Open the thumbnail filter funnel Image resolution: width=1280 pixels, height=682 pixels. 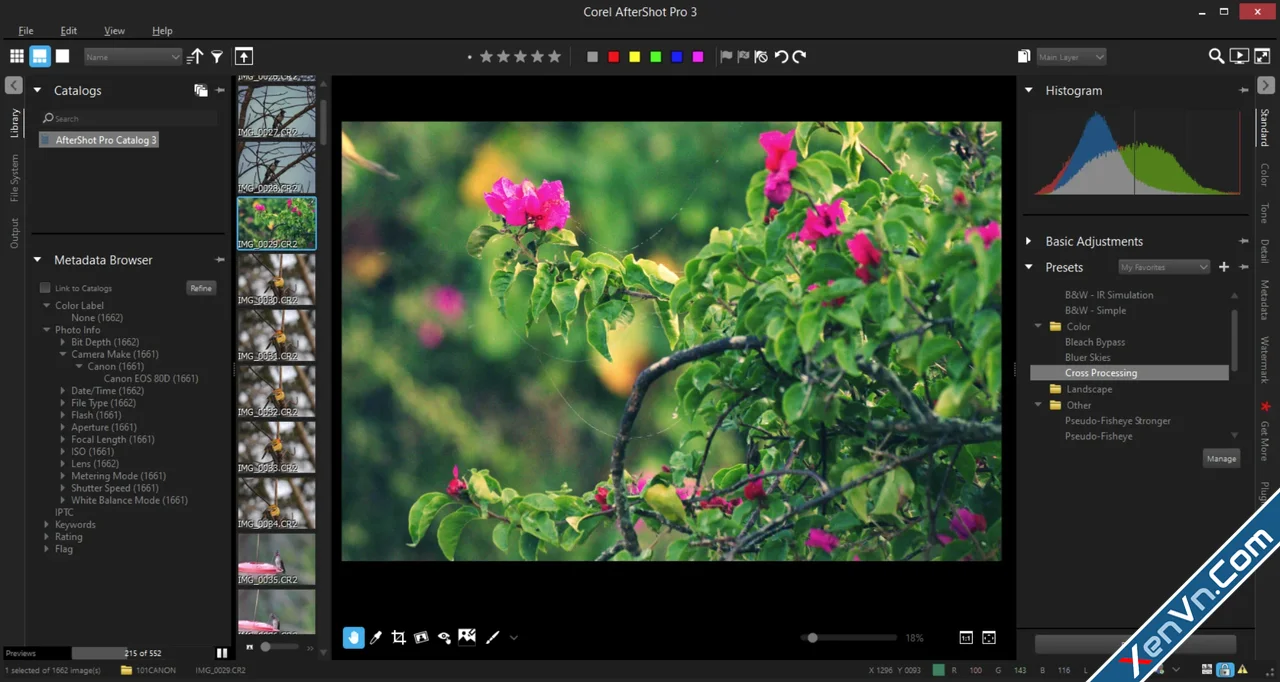pos(217,57)
